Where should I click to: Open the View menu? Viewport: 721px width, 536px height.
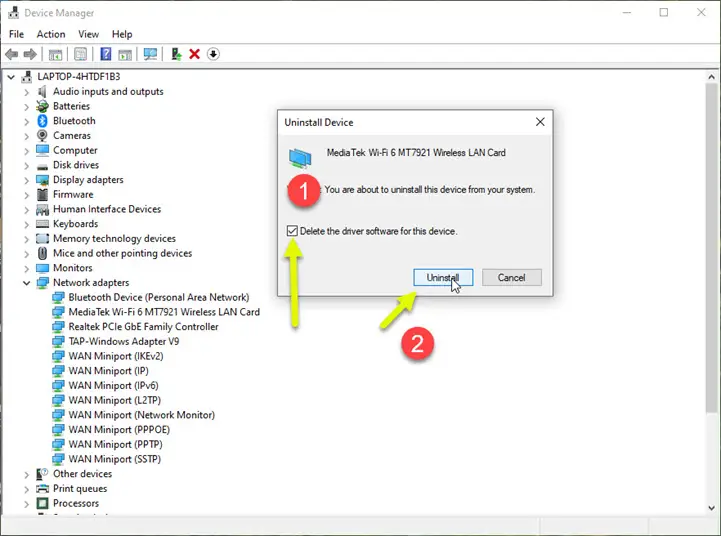(88, 34)
